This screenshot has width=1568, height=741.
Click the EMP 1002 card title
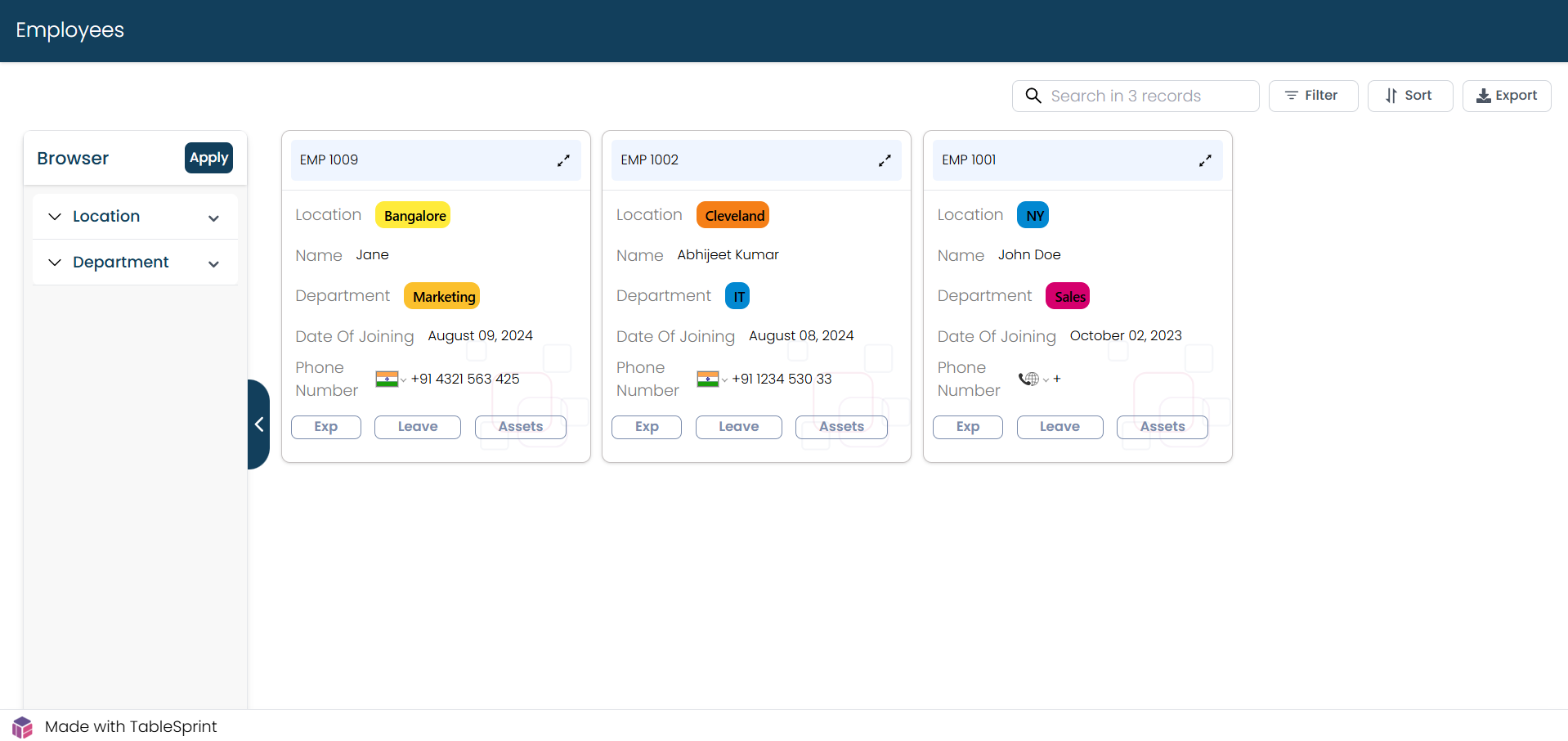pos(649,160)
